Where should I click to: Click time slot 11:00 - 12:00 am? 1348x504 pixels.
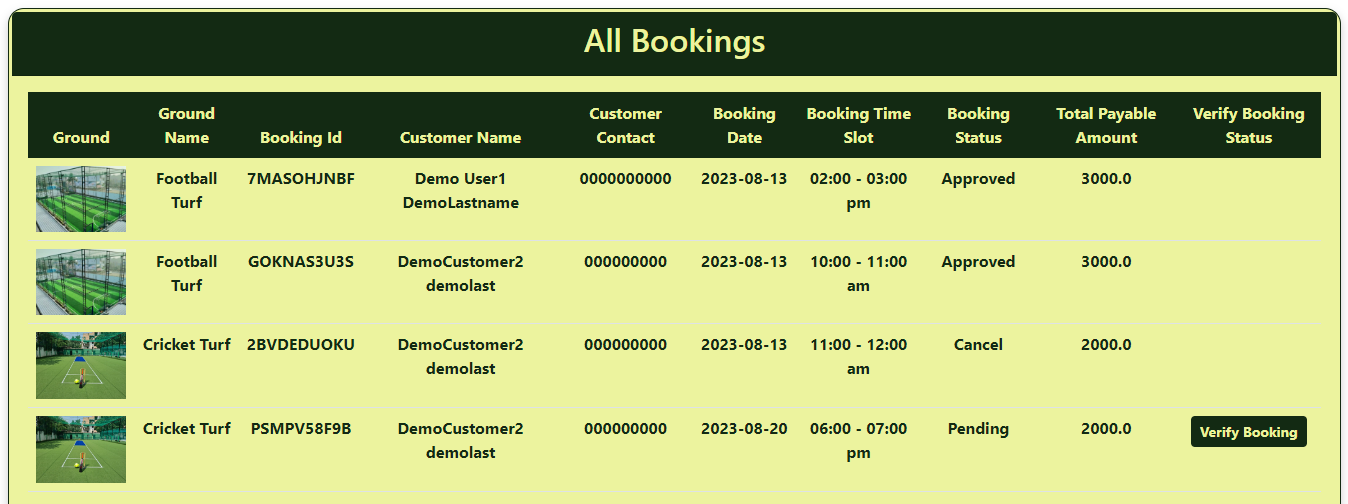pyautogui.click(x=858, y=357)
